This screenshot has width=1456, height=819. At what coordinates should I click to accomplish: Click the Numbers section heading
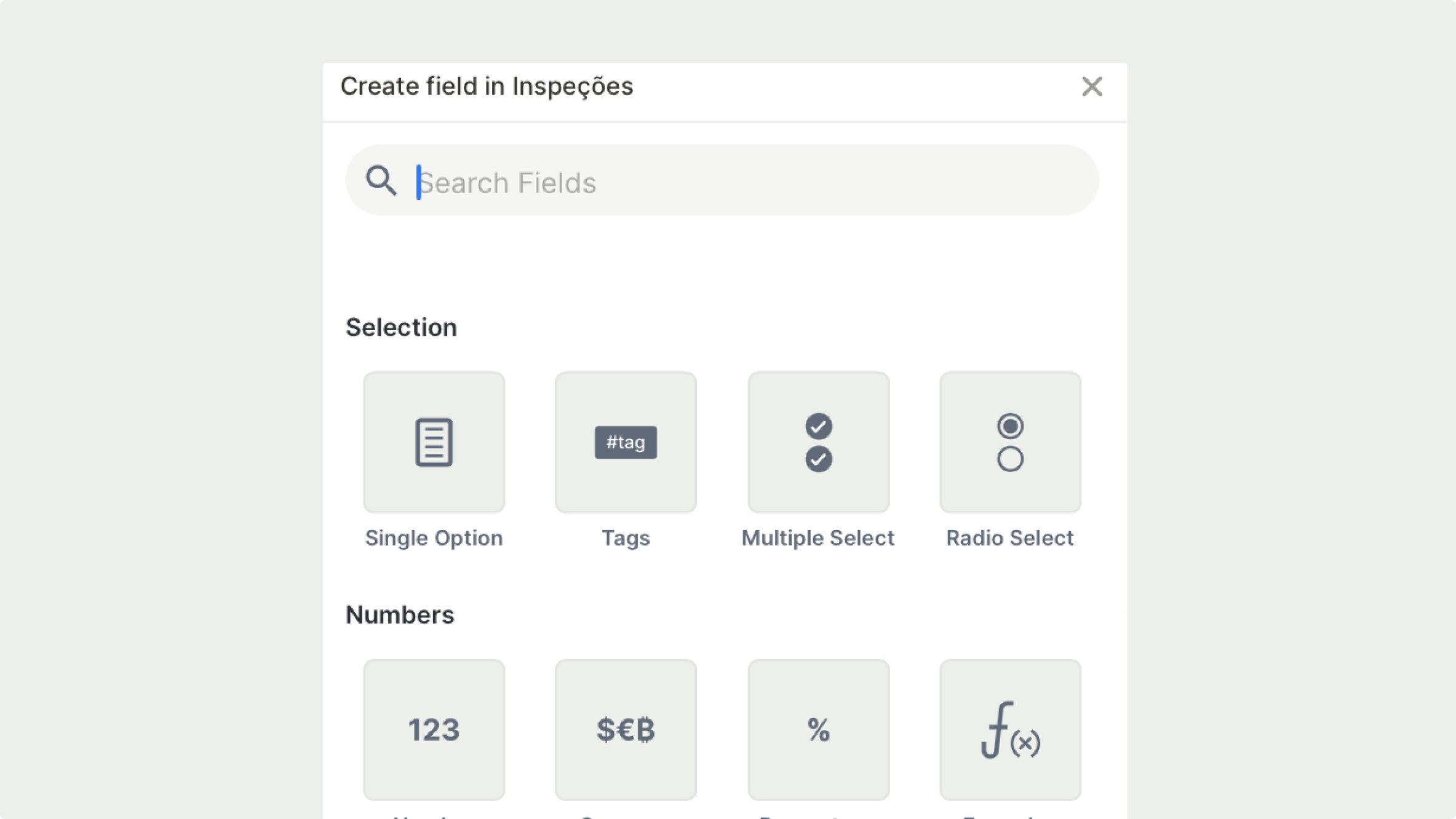pyautogui.click(x=400, y=615)
